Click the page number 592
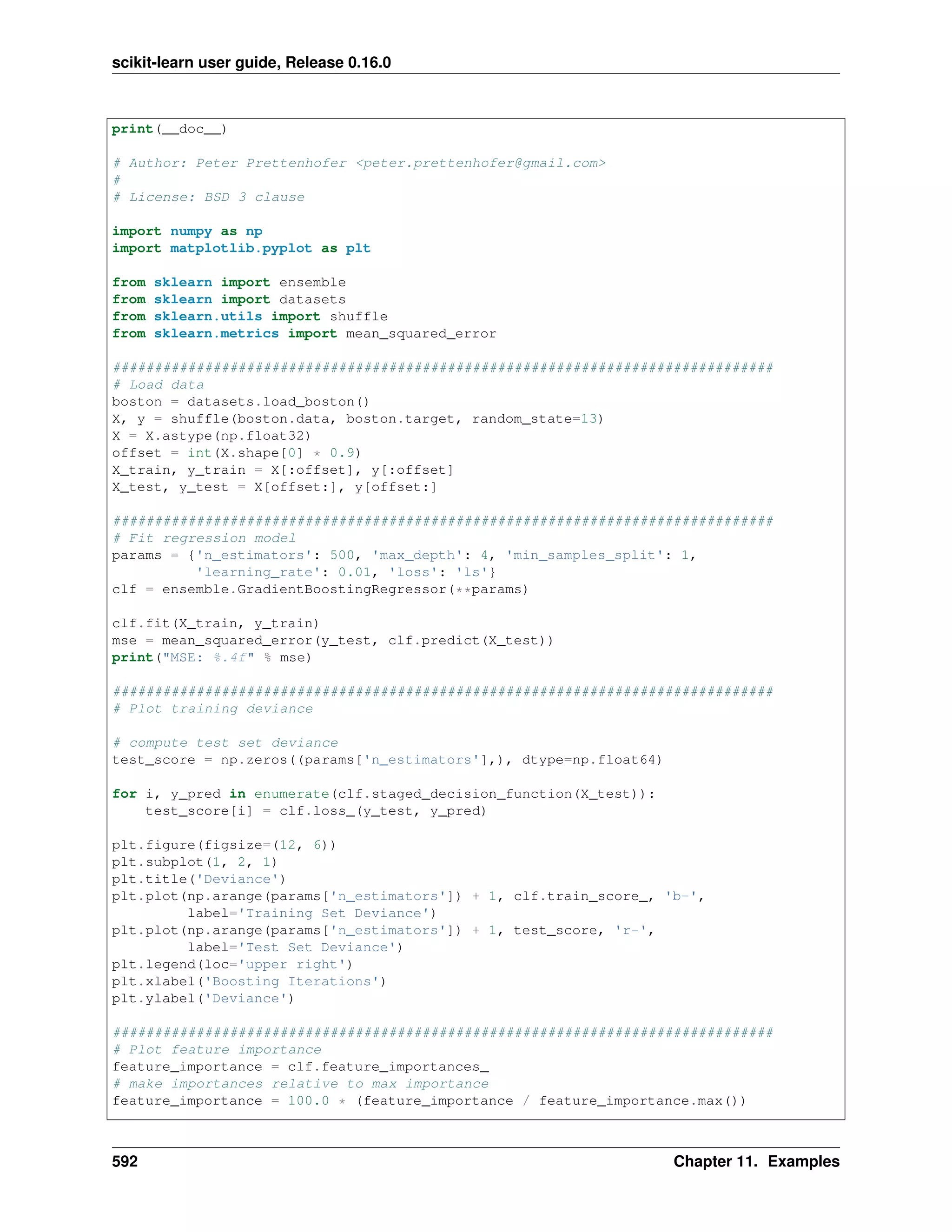The image size is (952, 1232). click(125, 1161)
